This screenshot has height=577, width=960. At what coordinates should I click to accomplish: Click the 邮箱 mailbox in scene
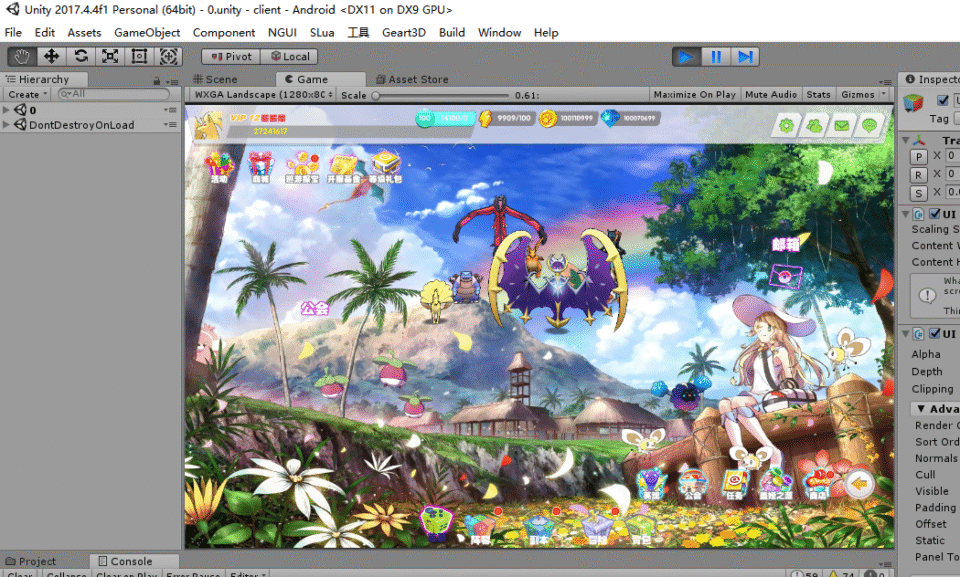[x=785, y=263]
